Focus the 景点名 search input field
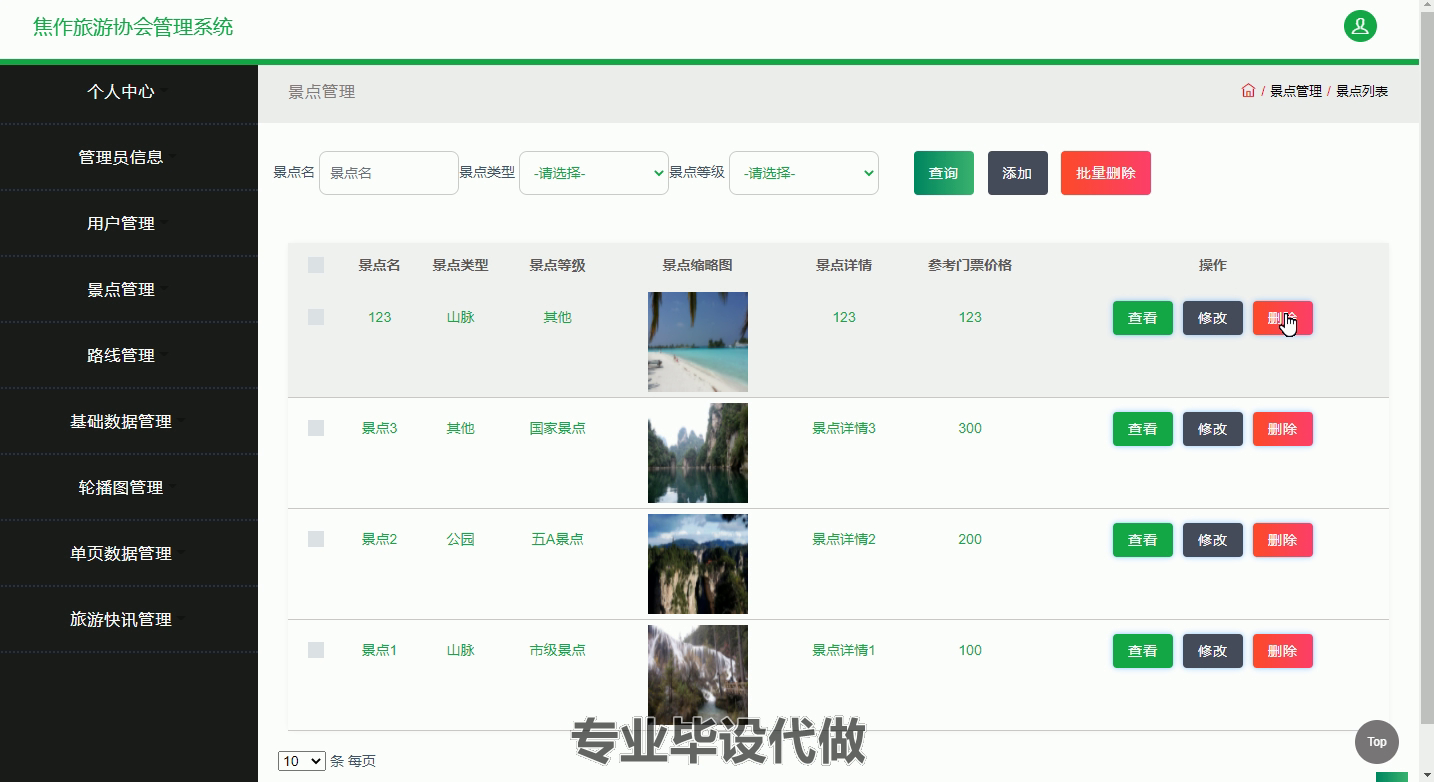Viewport: 1434px width, 782px height. pyautogui.click(x=389, y=173)
